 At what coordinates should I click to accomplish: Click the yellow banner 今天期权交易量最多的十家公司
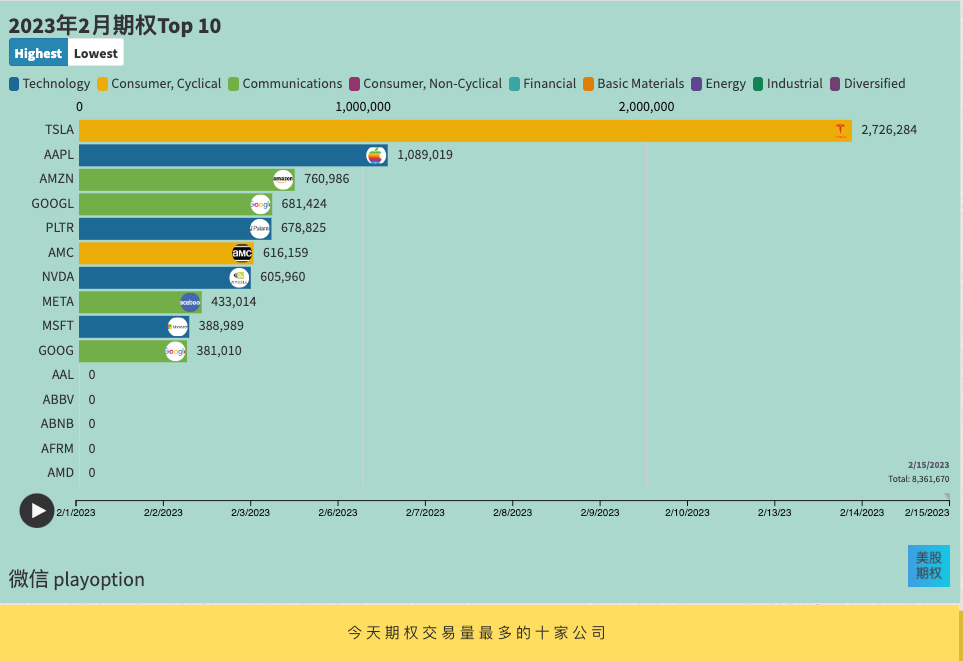coord(479,633)
